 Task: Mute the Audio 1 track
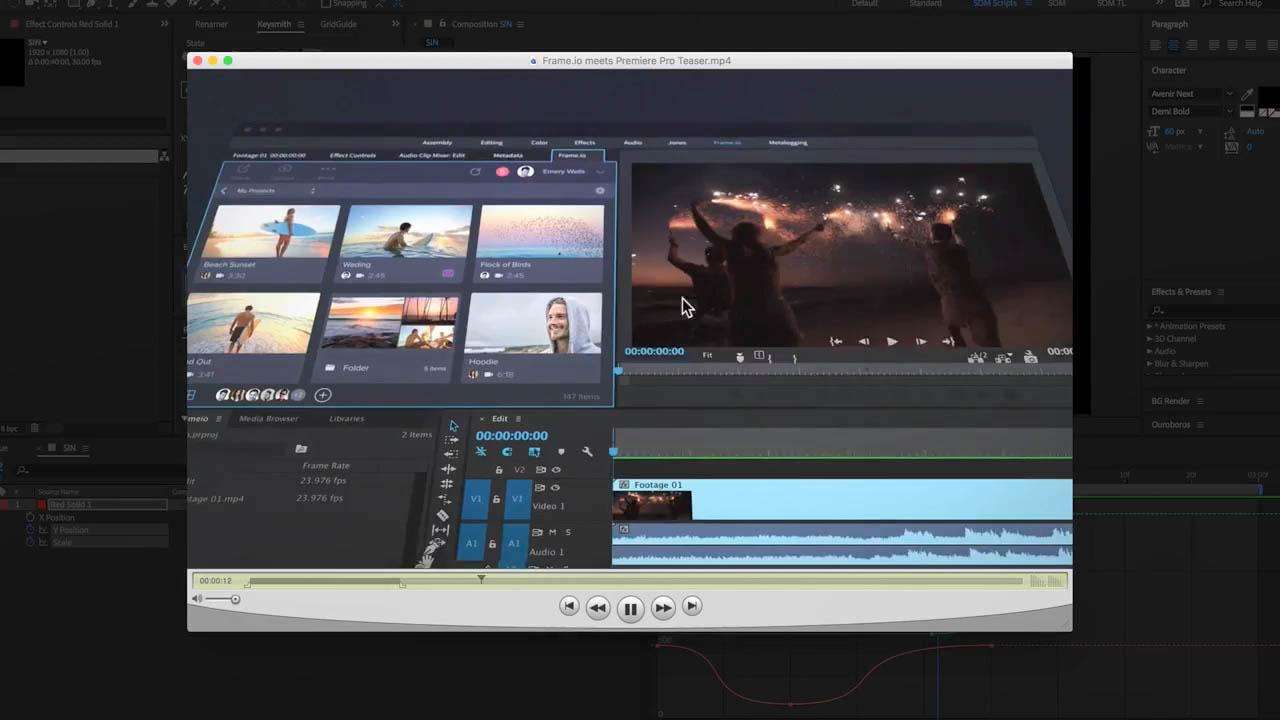coord(552,532)
